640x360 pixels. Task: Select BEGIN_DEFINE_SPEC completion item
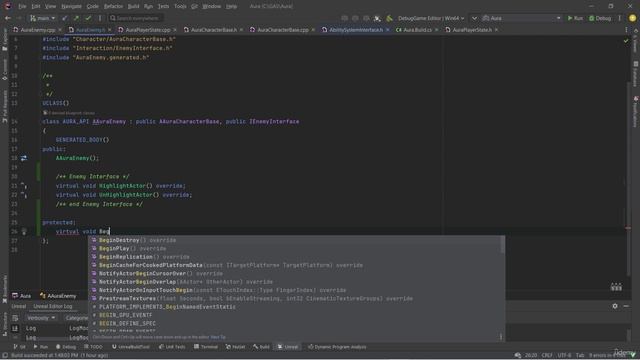pyautogui.click(x=295, y=323)
